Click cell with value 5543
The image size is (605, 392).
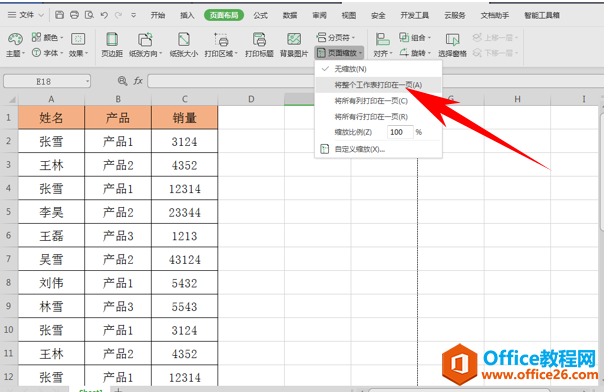pyautogui.click(x=184, y=306)
